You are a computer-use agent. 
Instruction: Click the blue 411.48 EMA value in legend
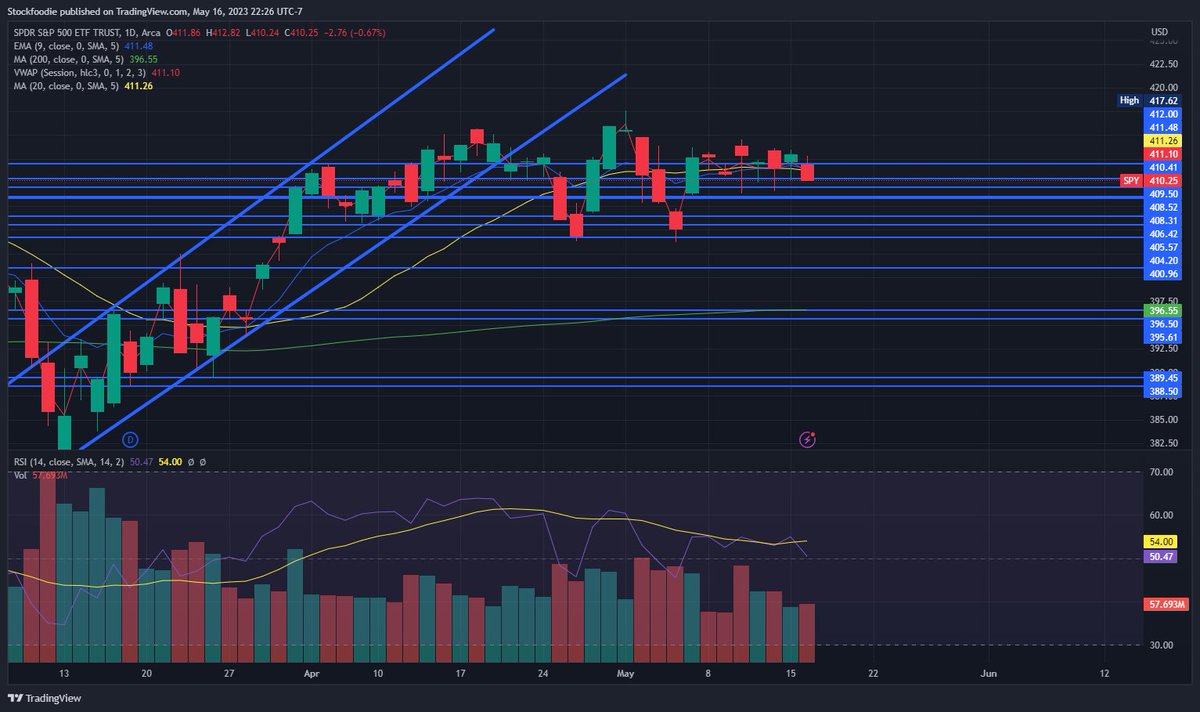[x=137, y=47]
